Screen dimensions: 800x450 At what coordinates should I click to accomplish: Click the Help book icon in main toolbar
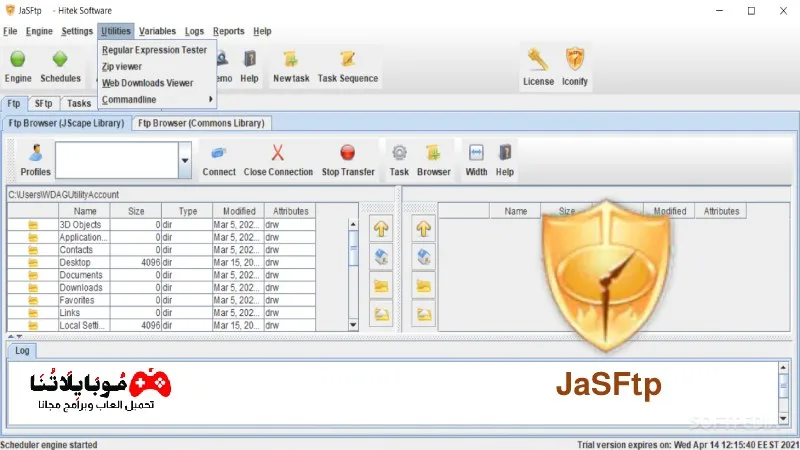click(249, 59)
